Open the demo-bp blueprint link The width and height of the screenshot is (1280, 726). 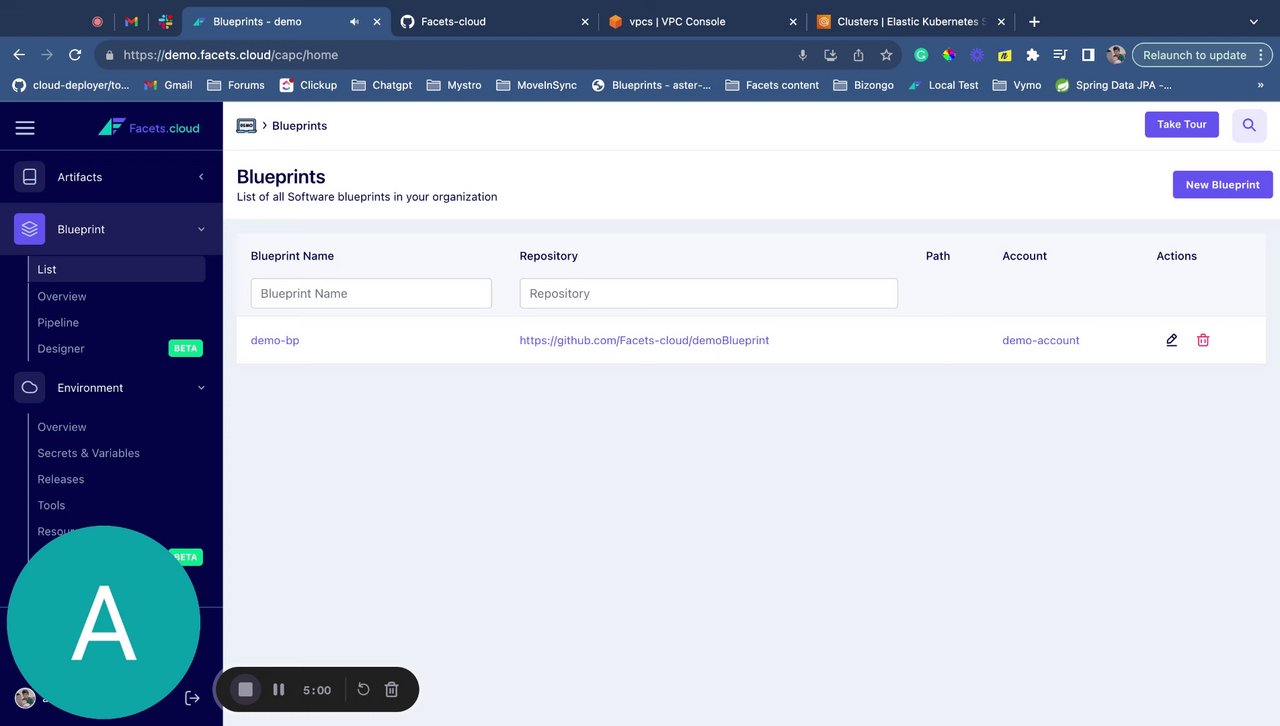(275, 340)
